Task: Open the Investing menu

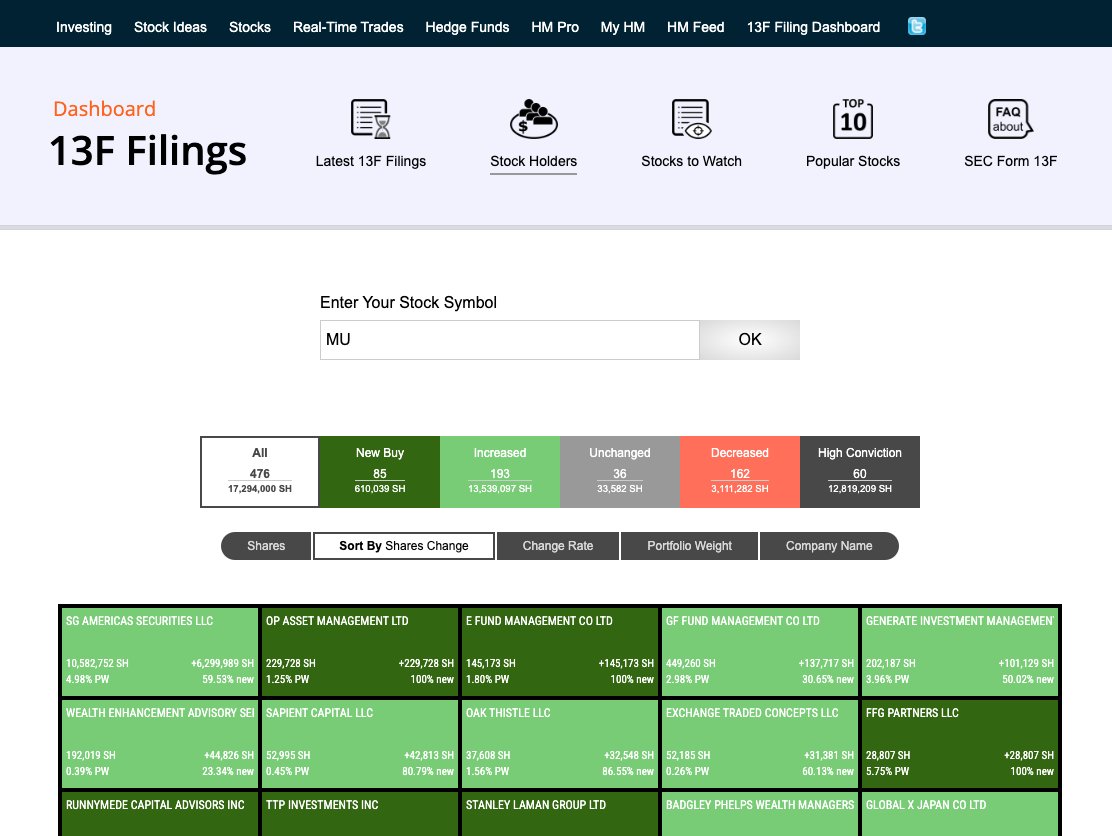Action: pos(84,27)
